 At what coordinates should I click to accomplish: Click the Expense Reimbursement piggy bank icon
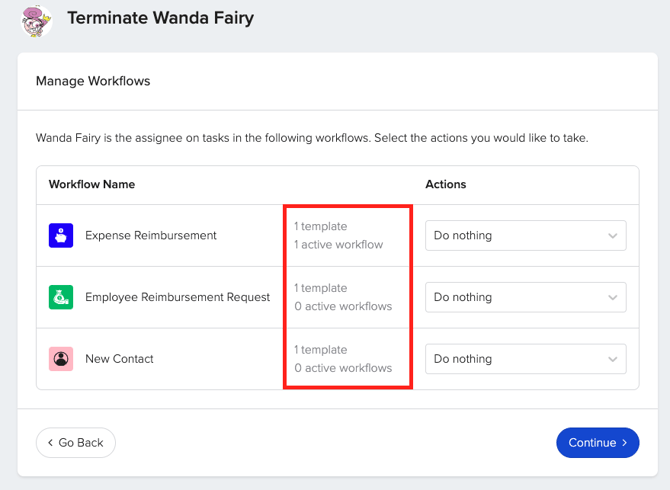[61, 235]
